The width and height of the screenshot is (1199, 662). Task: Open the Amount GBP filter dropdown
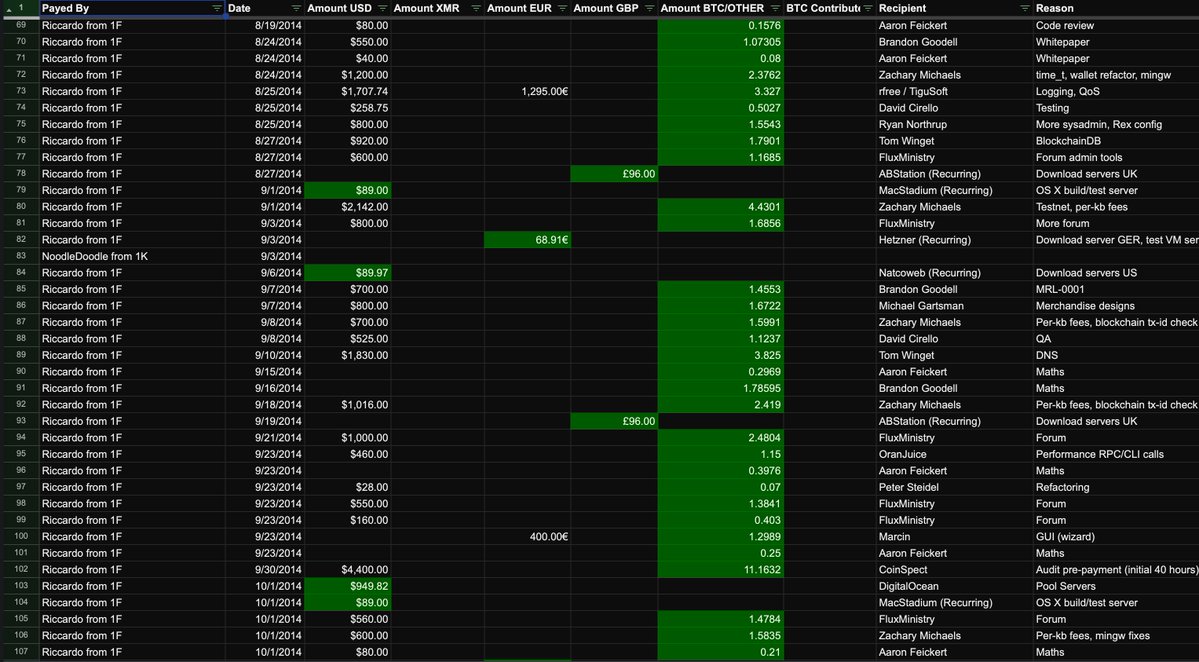point(649,8)
